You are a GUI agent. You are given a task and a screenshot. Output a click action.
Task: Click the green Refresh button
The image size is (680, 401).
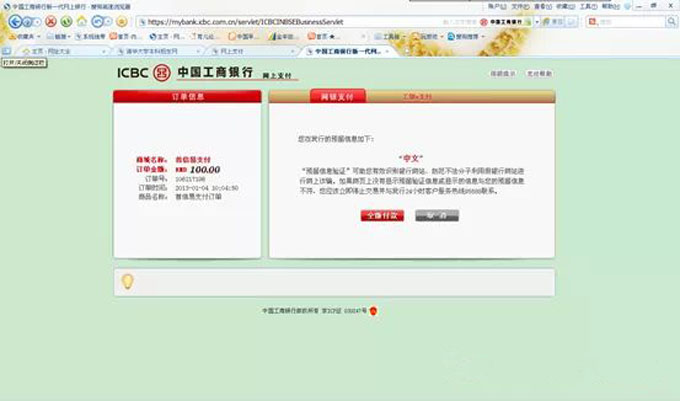pos(66,21)
